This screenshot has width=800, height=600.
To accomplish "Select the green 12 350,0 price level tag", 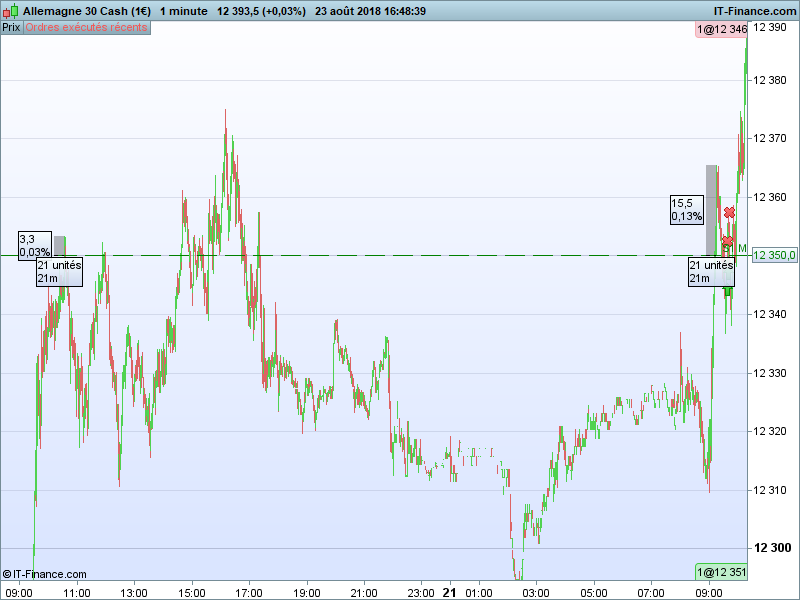I will point(774,255).
